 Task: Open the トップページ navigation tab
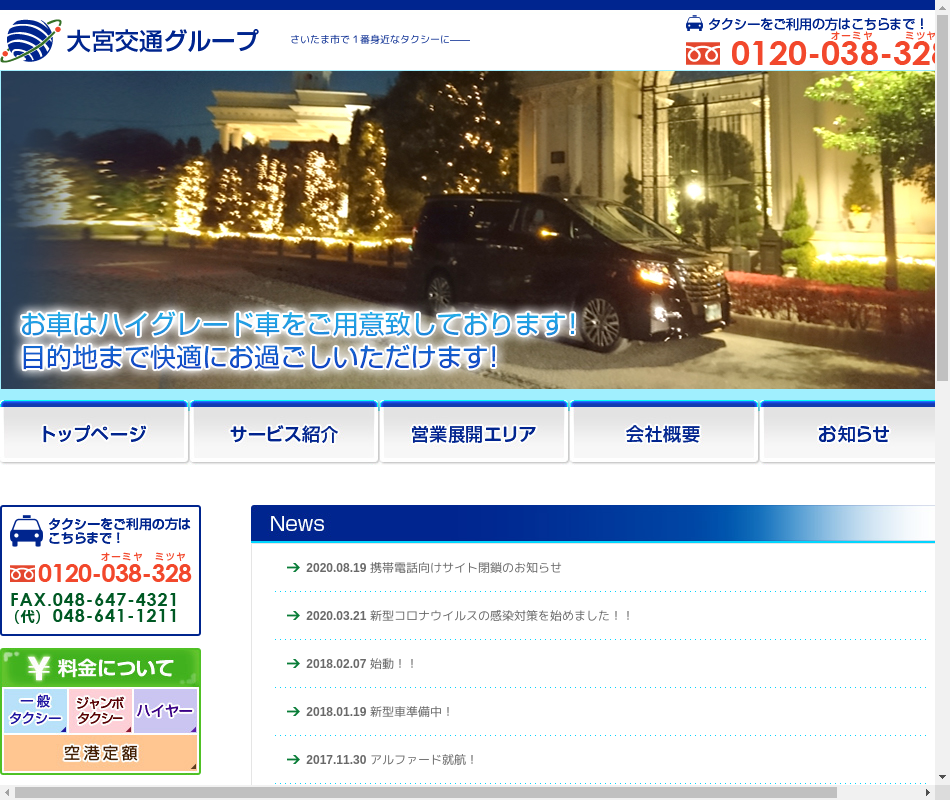click(94, 434)
